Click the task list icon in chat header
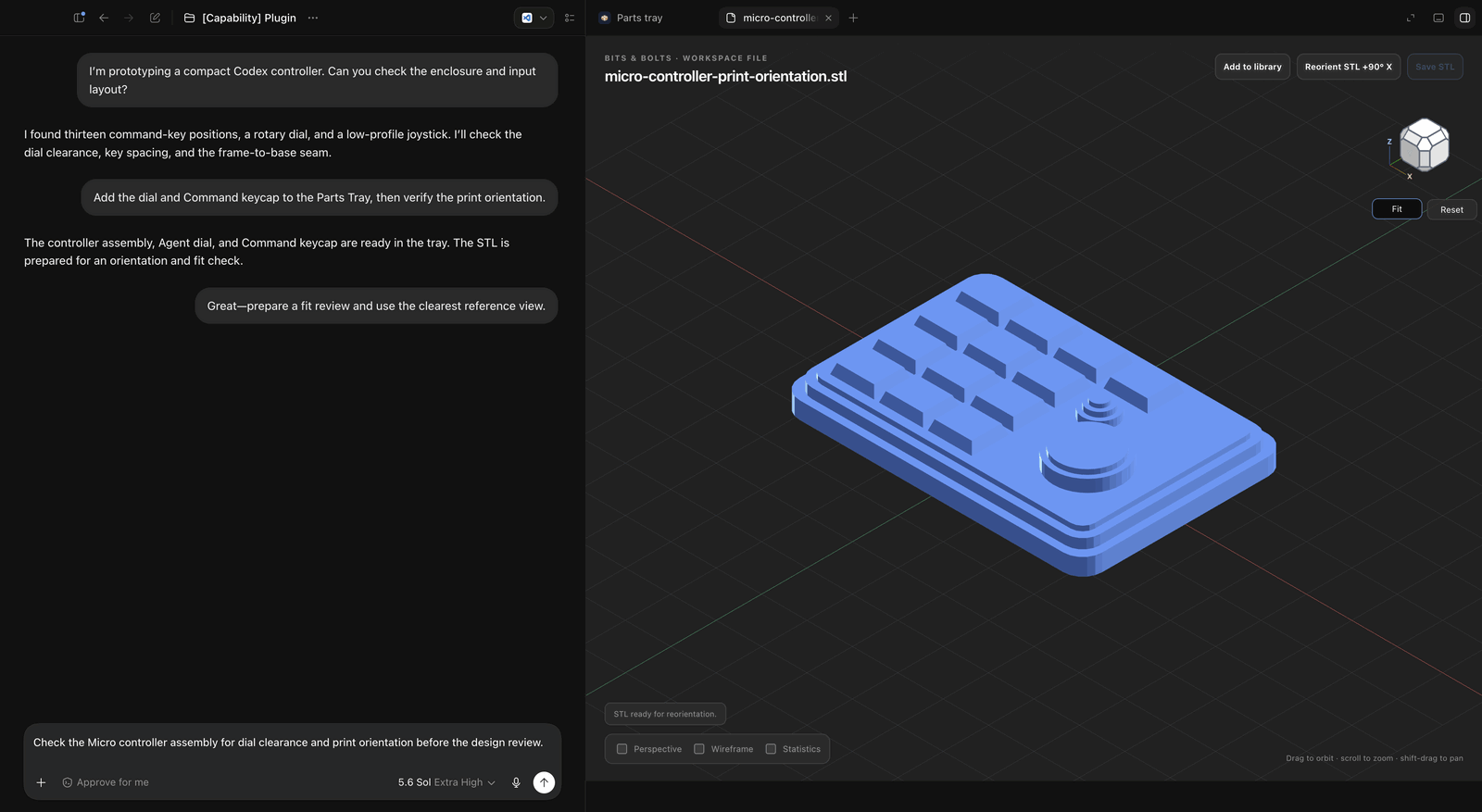The image size is (1482, 812). [x=570, y=18]
